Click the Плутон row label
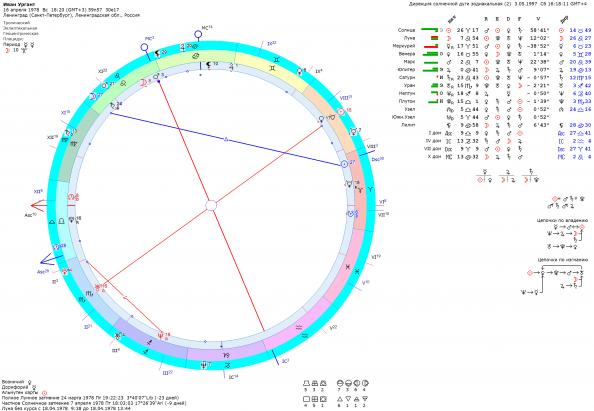This screenshot has height=411, width=594. (407, 101)
